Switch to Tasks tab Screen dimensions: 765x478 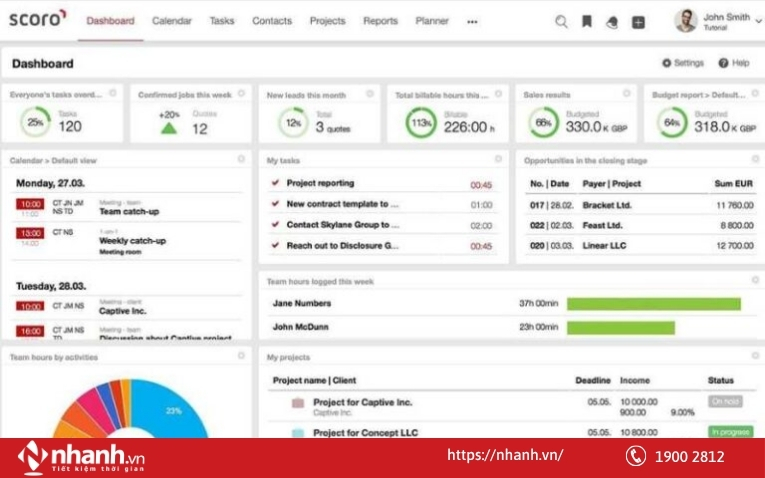[222, 21]
